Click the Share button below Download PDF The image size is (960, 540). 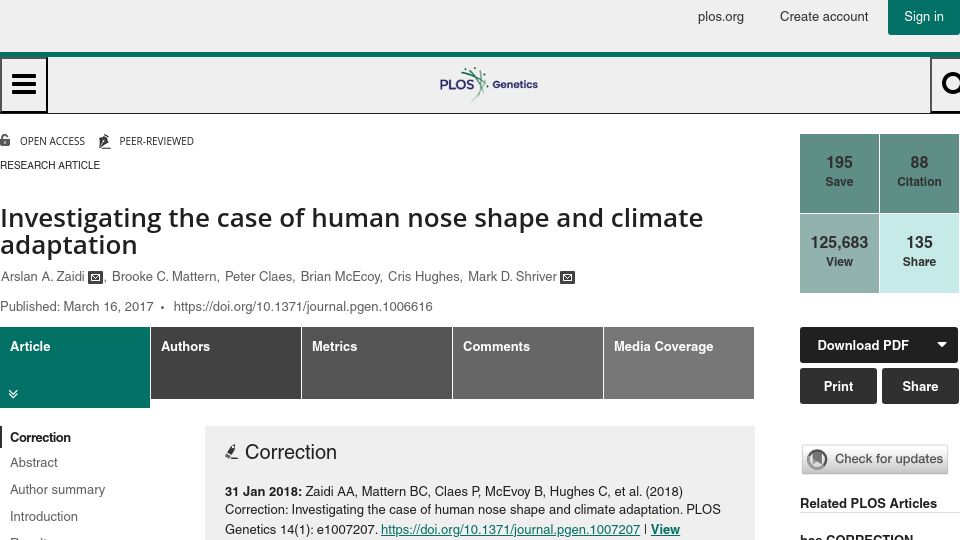920,386
